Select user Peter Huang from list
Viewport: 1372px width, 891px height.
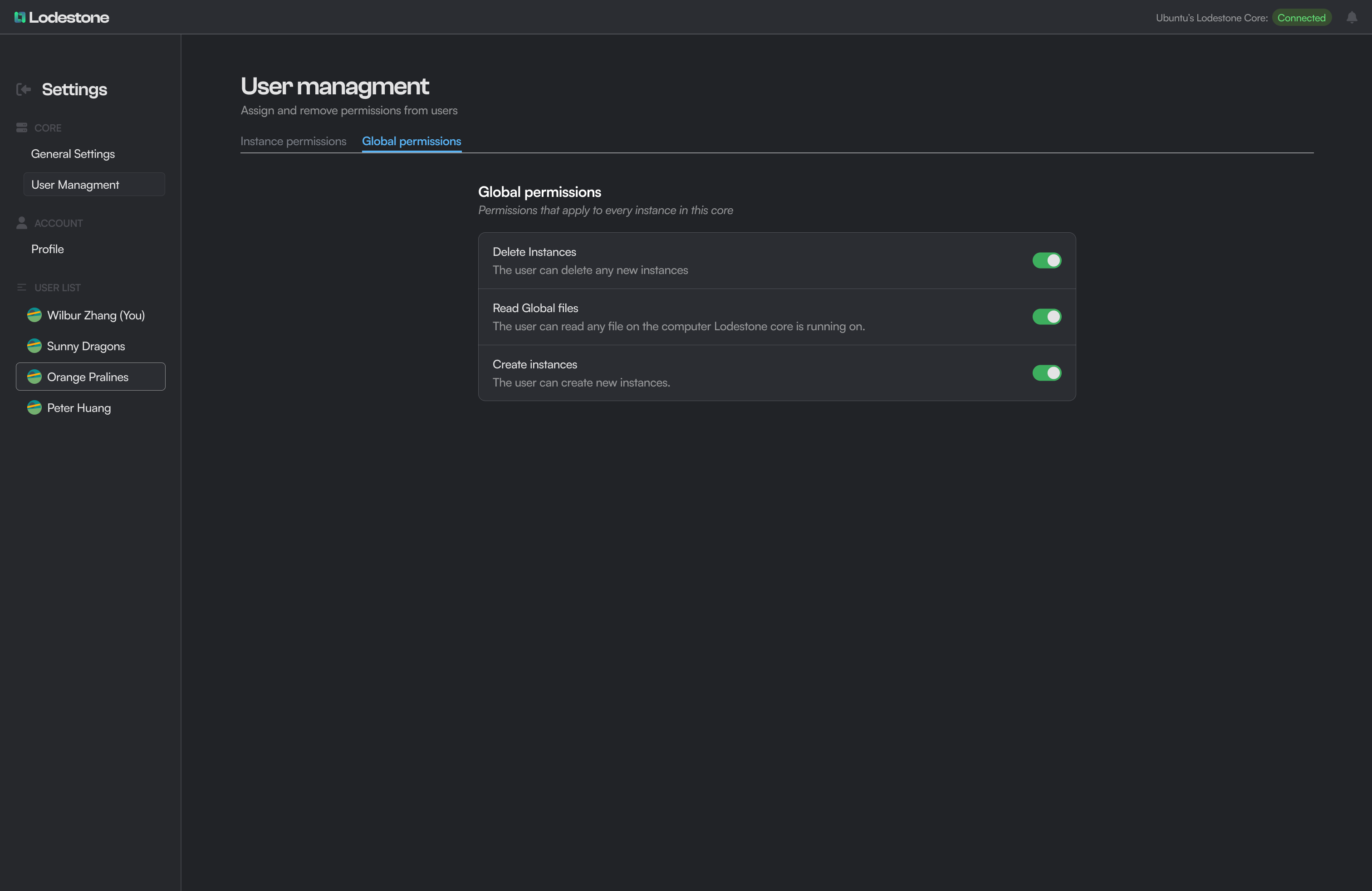(79, 408)
